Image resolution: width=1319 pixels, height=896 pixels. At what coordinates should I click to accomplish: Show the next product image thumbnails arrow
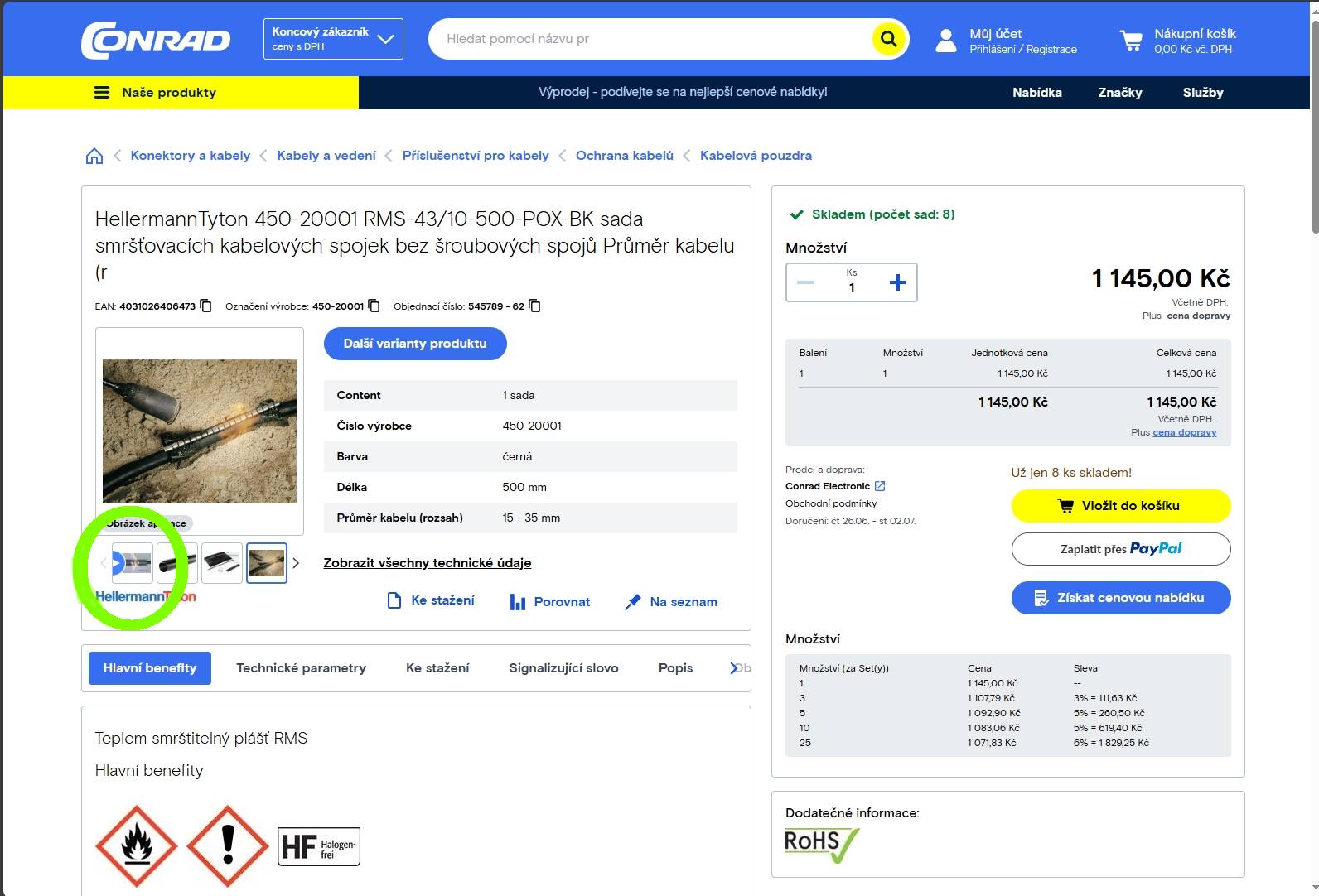pyautogui.click(x=296, y=563)
